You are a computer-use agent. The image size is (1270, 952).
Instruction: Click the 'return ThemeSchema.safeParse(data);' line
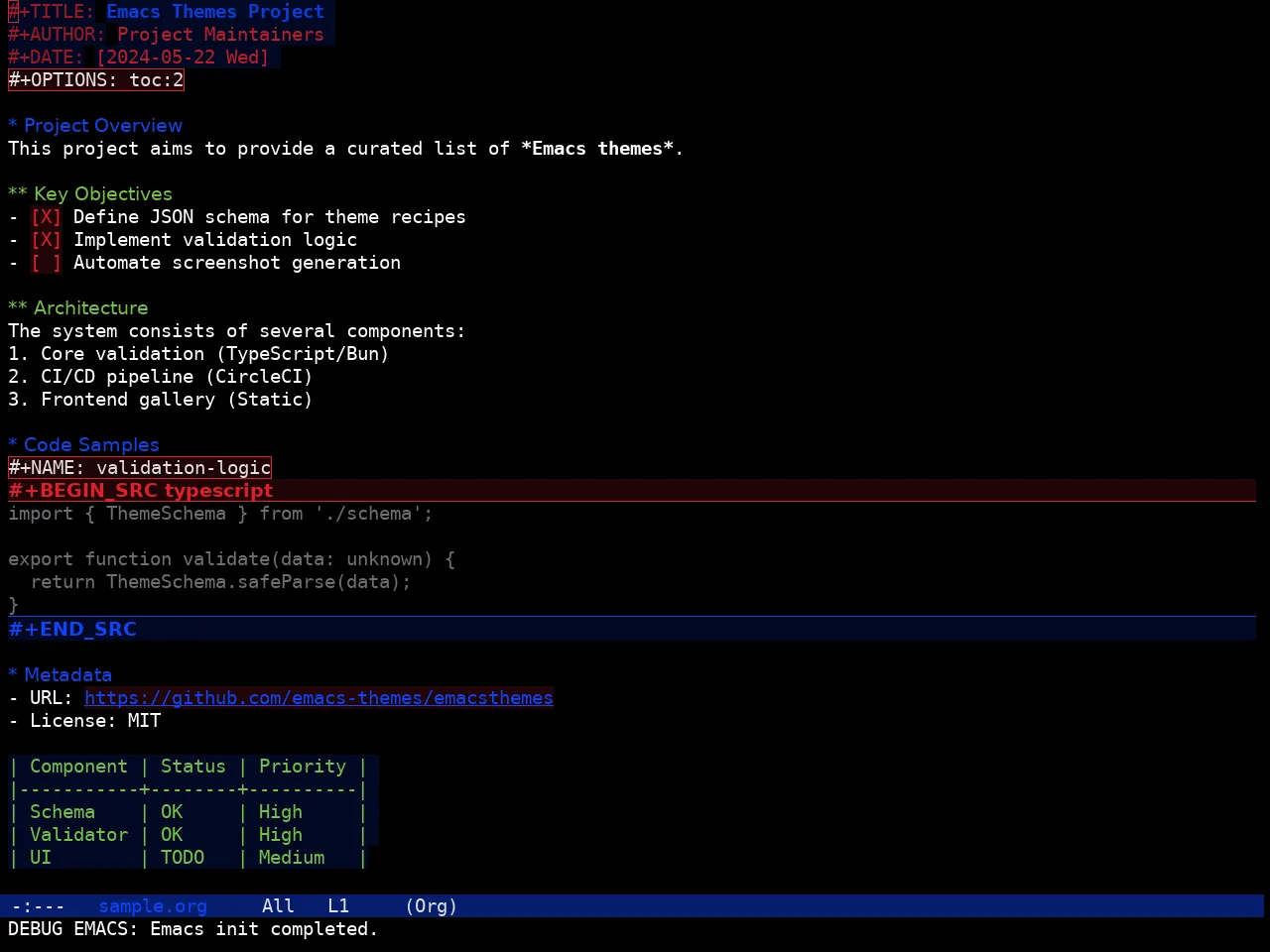[220, 582]
